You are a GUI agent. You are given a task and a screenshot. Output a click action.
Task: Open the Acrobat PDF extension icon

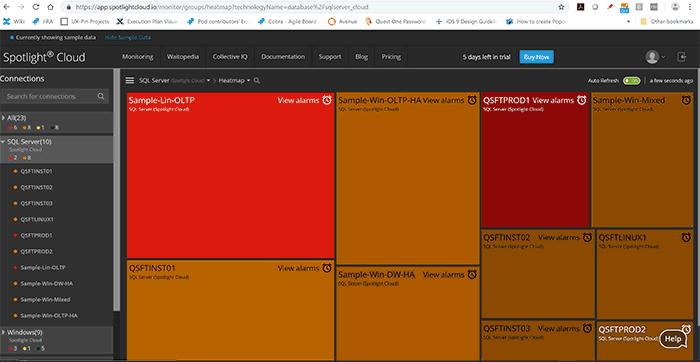[x=581, y=7]
